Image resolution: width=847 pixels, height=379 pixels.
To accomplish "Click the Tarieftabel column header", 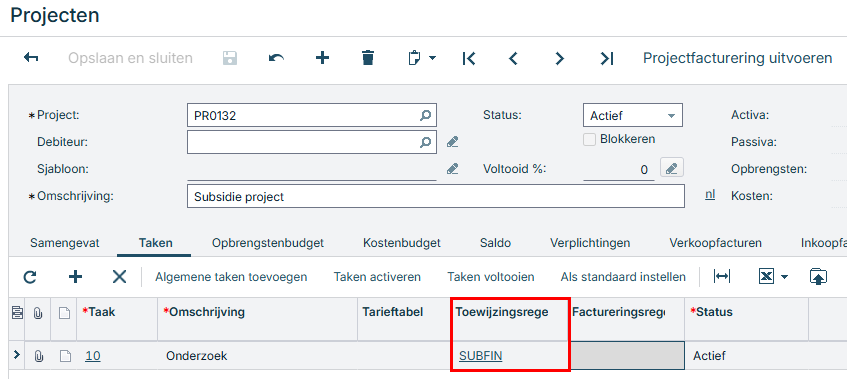I will 404,319.
